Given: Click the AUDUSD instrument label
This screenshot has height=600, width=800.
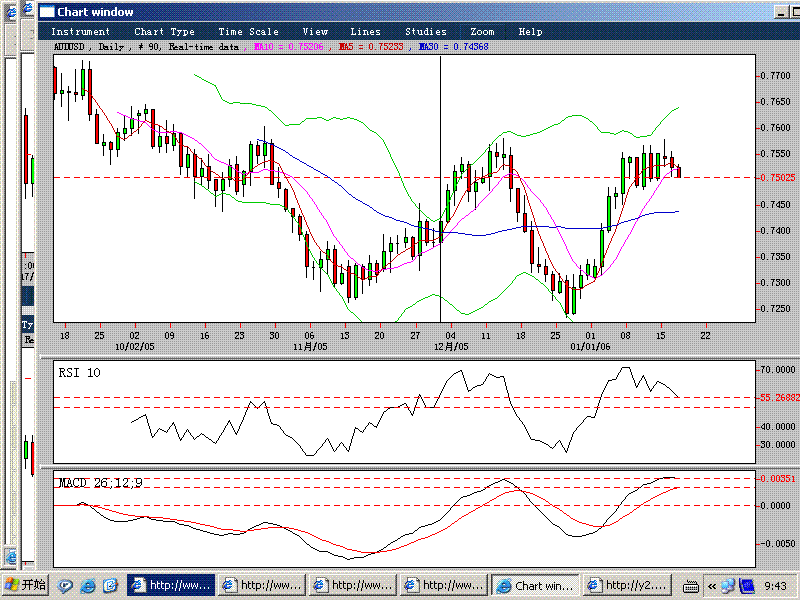Looking at the screenshot, I should coord(69,46).
